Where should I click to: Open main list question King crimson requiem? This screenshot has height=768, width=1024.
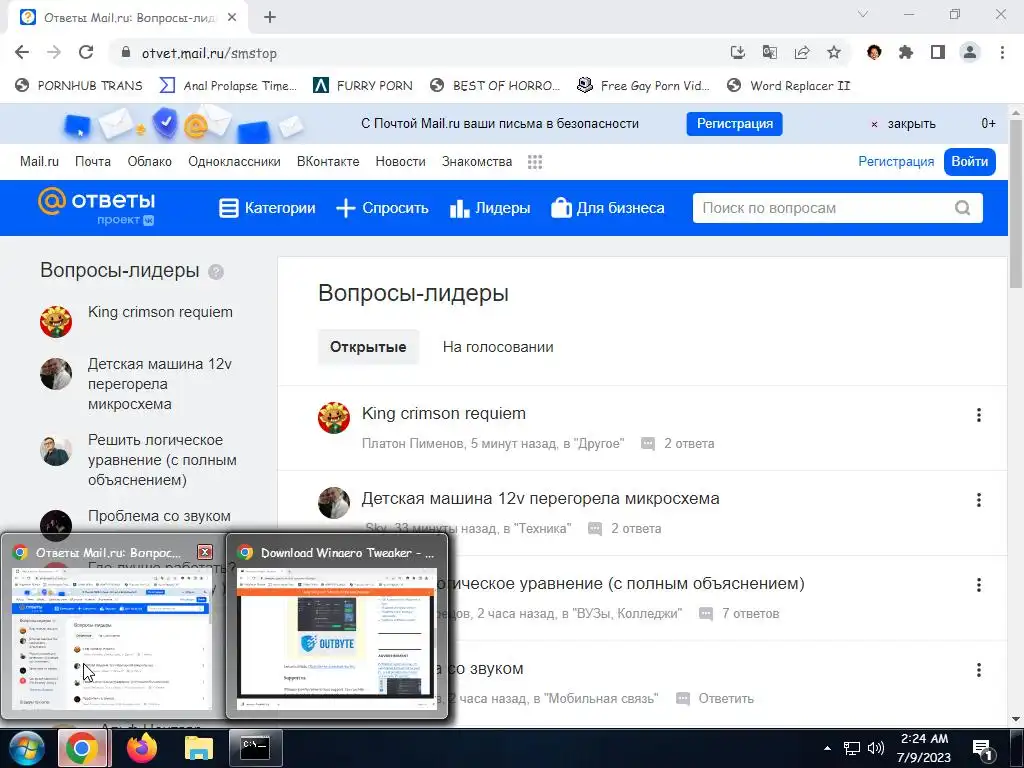[x=443, y=413]
